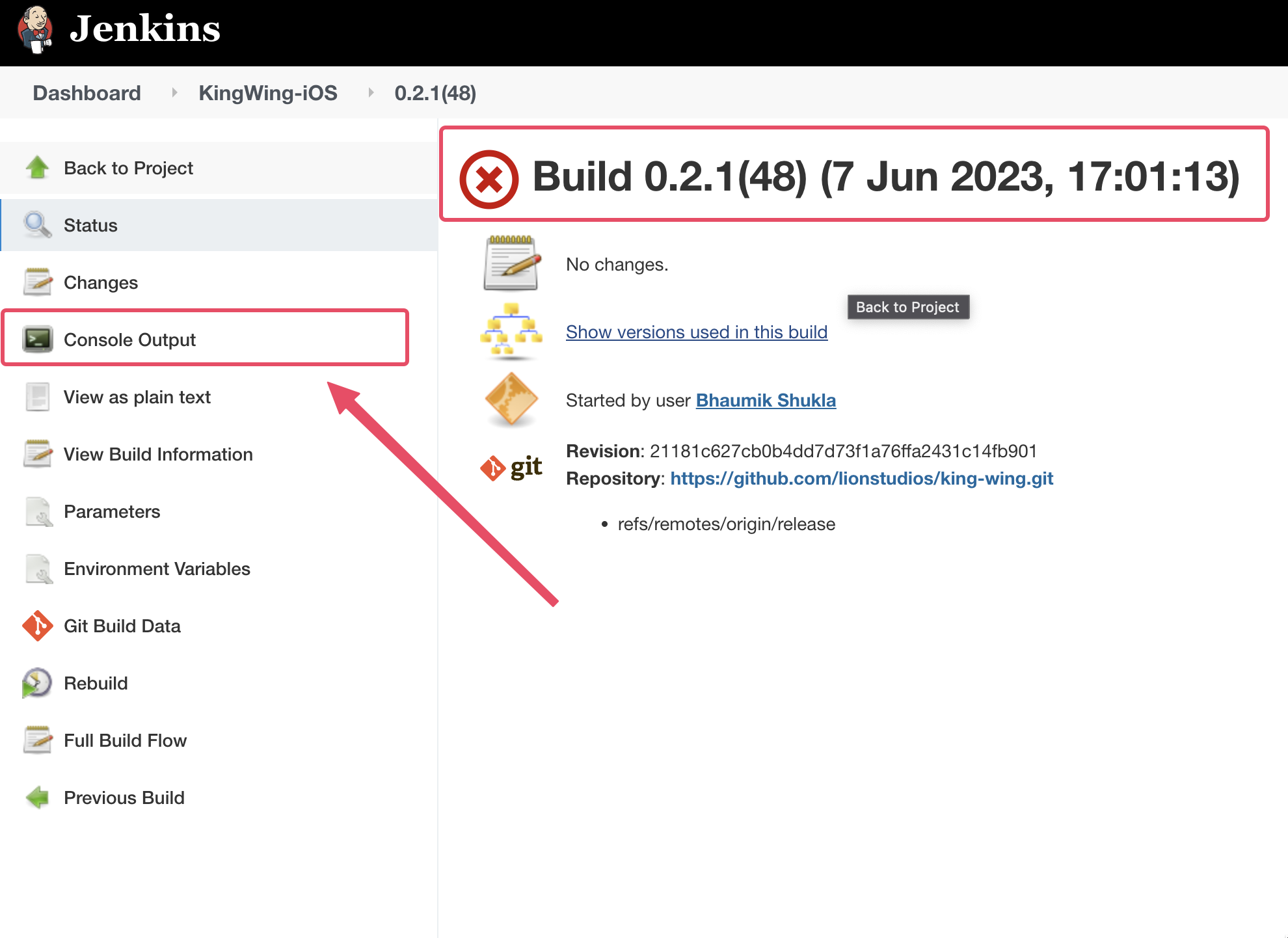Open Show versions used in this build link
This screenshot has height=938, width=1288.
coord(697,332)
